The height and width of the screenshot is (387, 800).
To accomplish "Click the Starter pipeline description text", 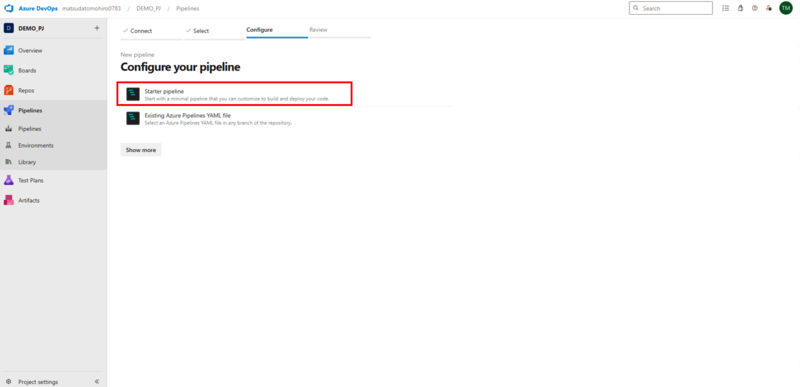I will click(x=237, y=98).
